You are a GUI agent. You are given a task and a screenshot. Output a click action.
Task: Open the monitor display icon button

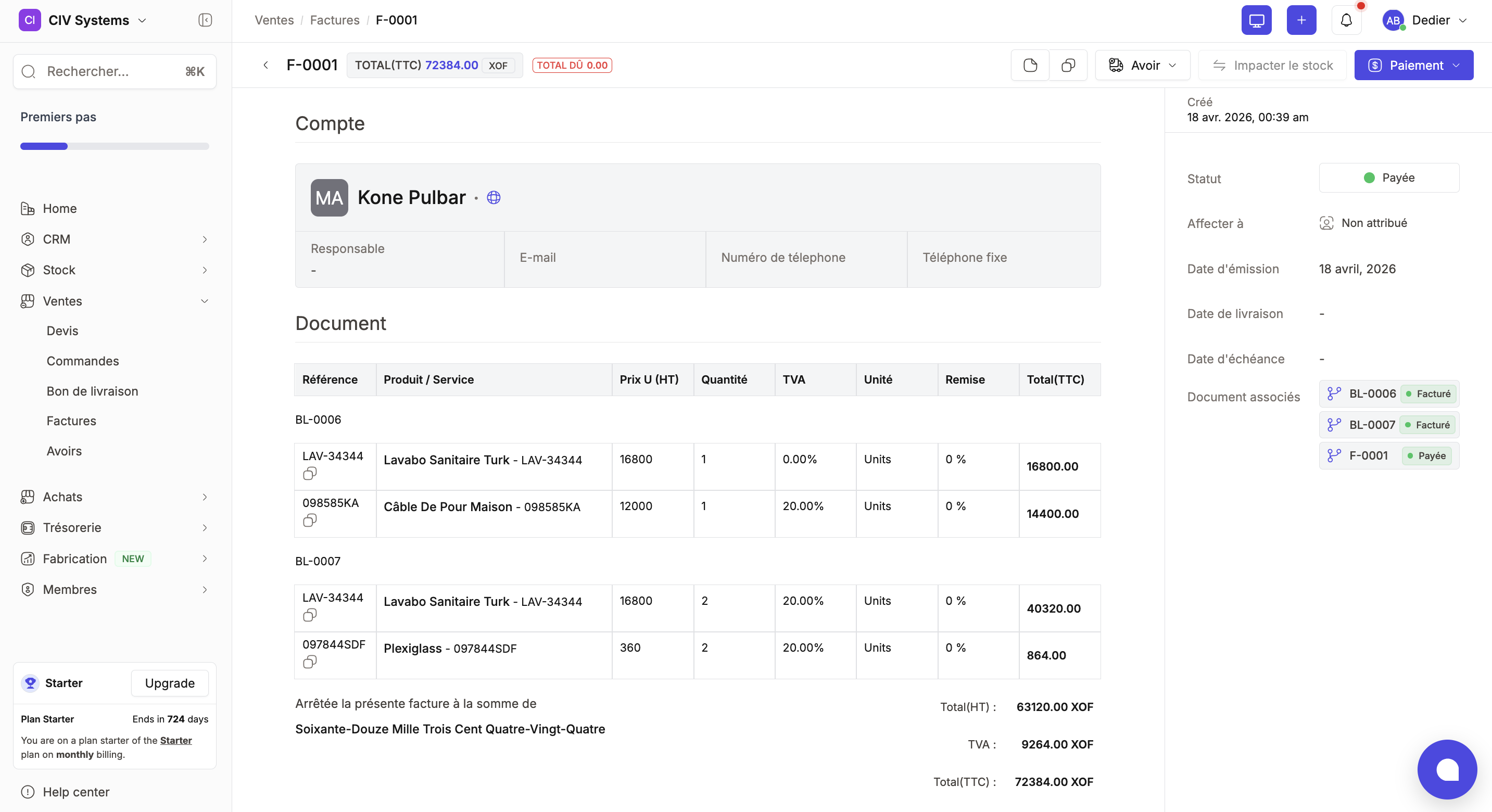[1256, 20]
